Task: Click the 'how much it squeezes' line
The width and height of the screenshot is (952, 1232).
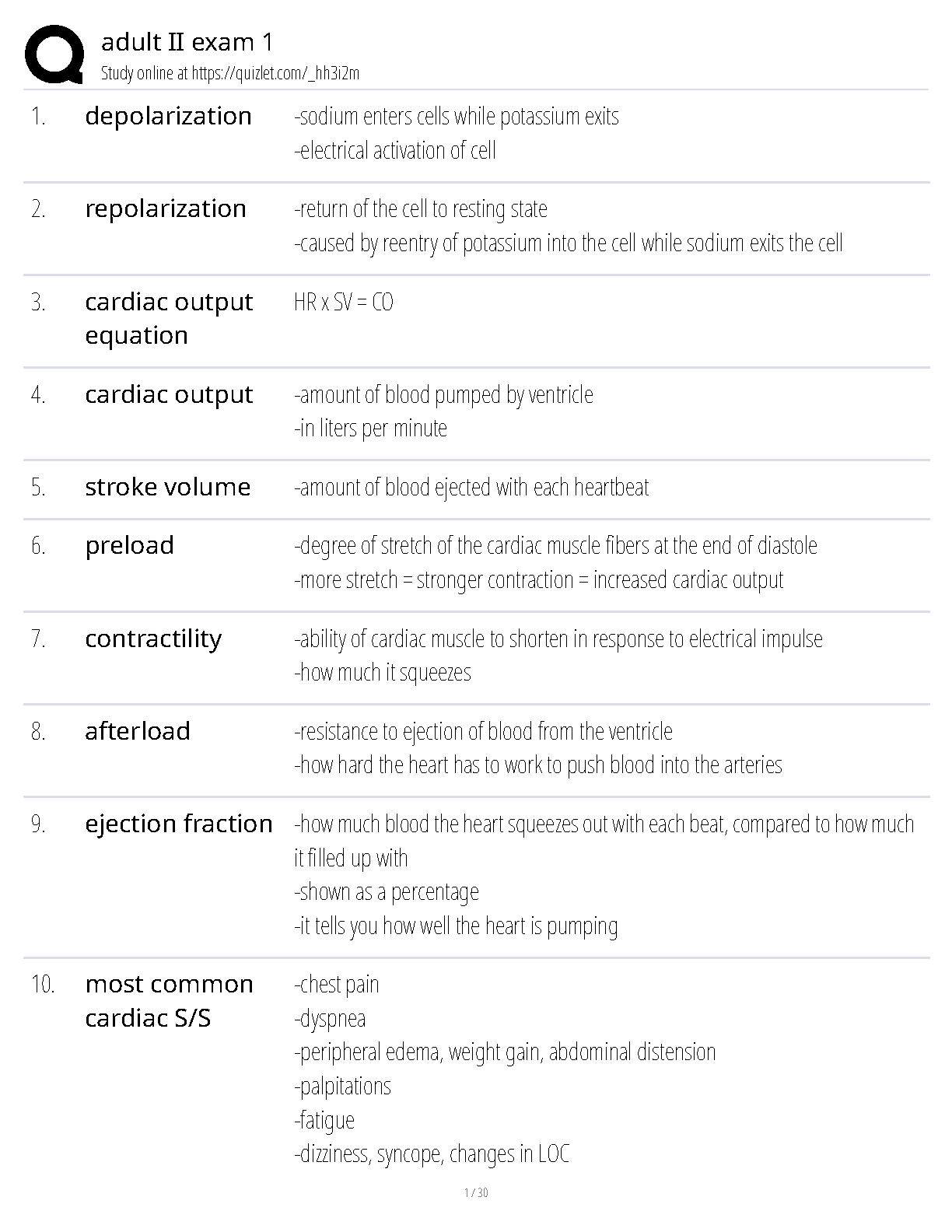Action: (x=383, y=672)
